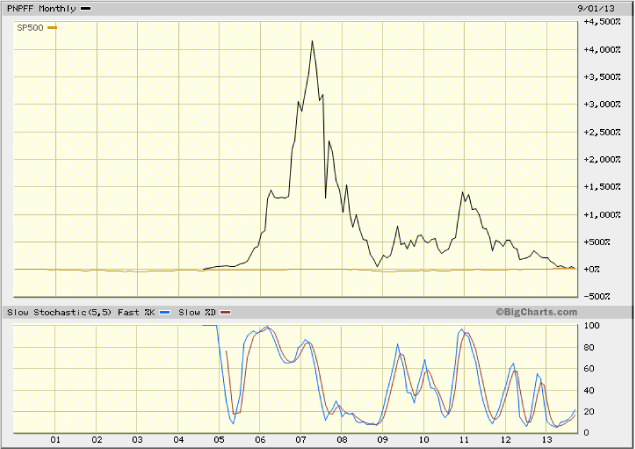Click the 100 level on stochastic axis
635x449 pixels.
click(592, 326)
